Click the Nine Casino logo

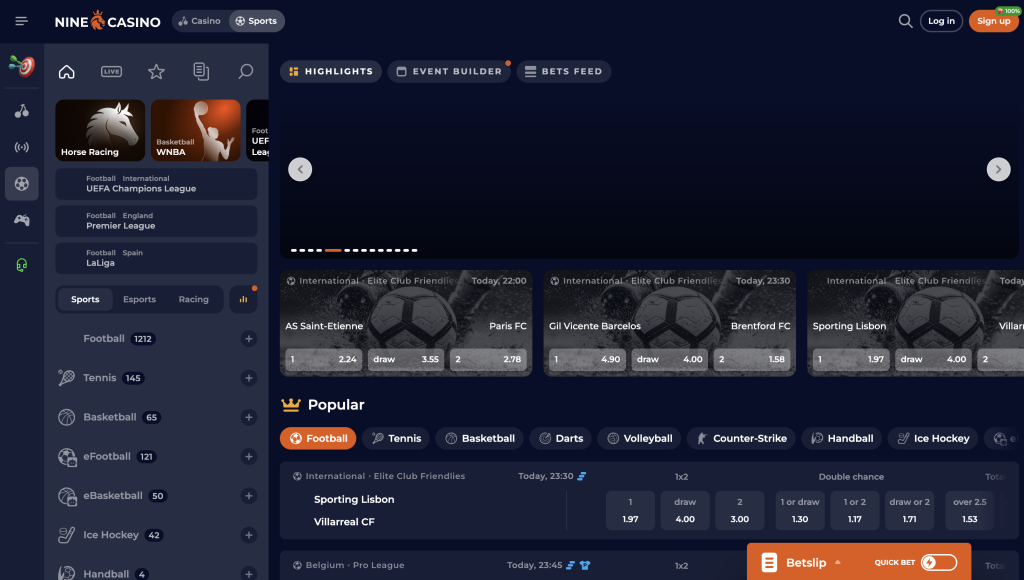[108, 21]
